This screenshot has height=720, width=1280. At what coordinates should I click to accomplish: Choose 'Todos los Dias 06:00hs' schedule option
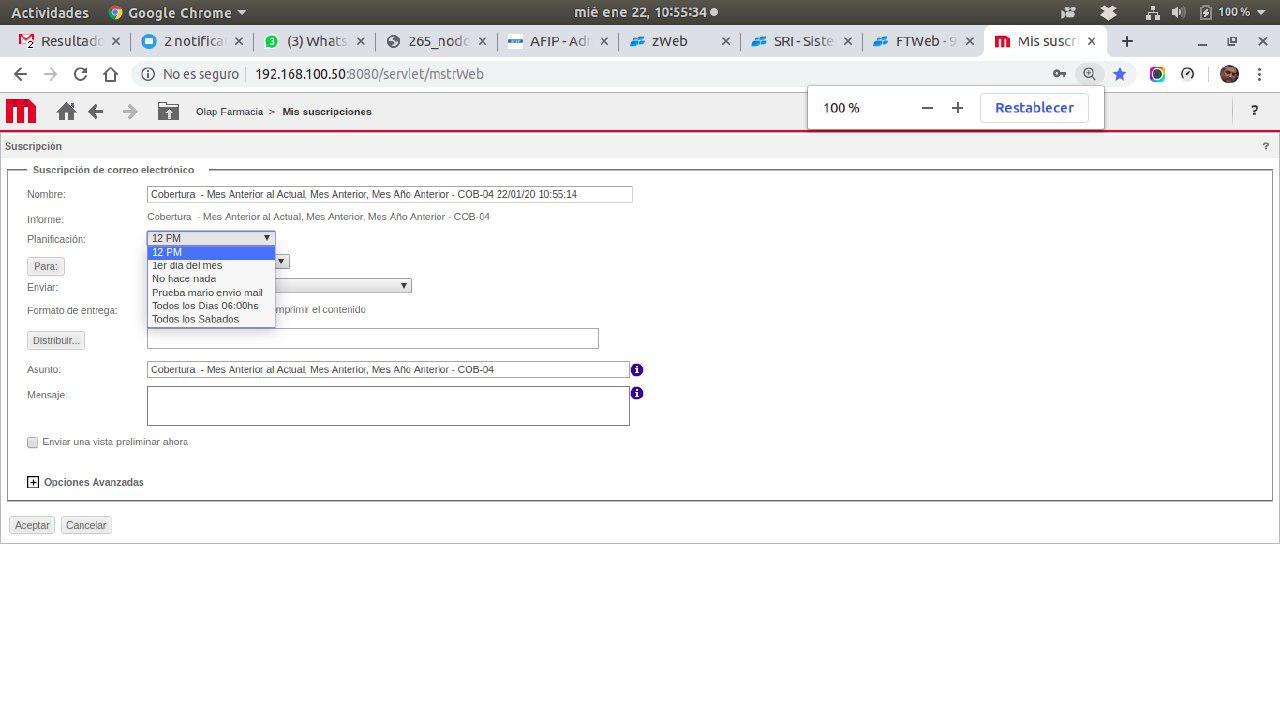click(x=205, y=306)
